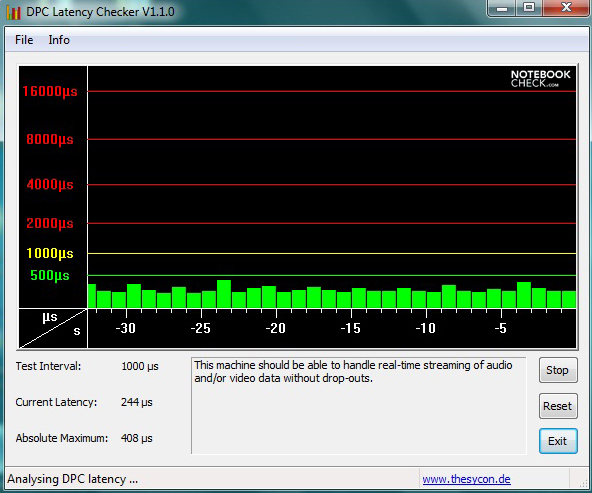Viewport: 592px width, 493px height.
Task: Click the -5 second axis marker
Action: coord(501,328)
